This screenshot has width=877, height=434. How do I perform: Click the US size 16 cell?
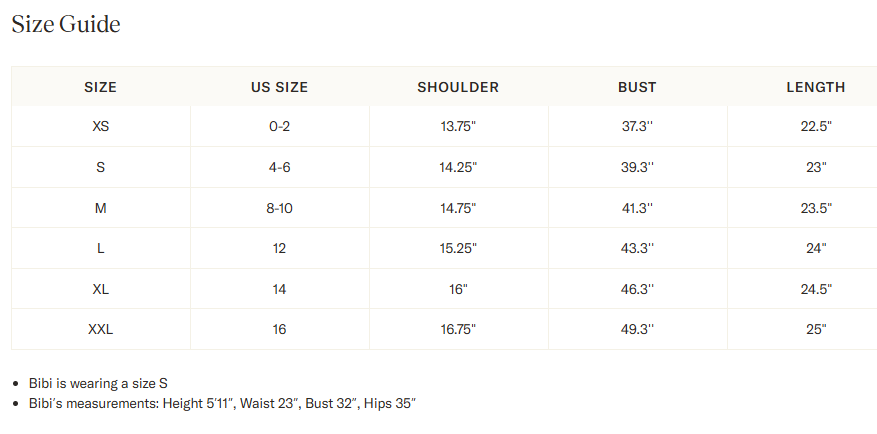tap(279, 329)
